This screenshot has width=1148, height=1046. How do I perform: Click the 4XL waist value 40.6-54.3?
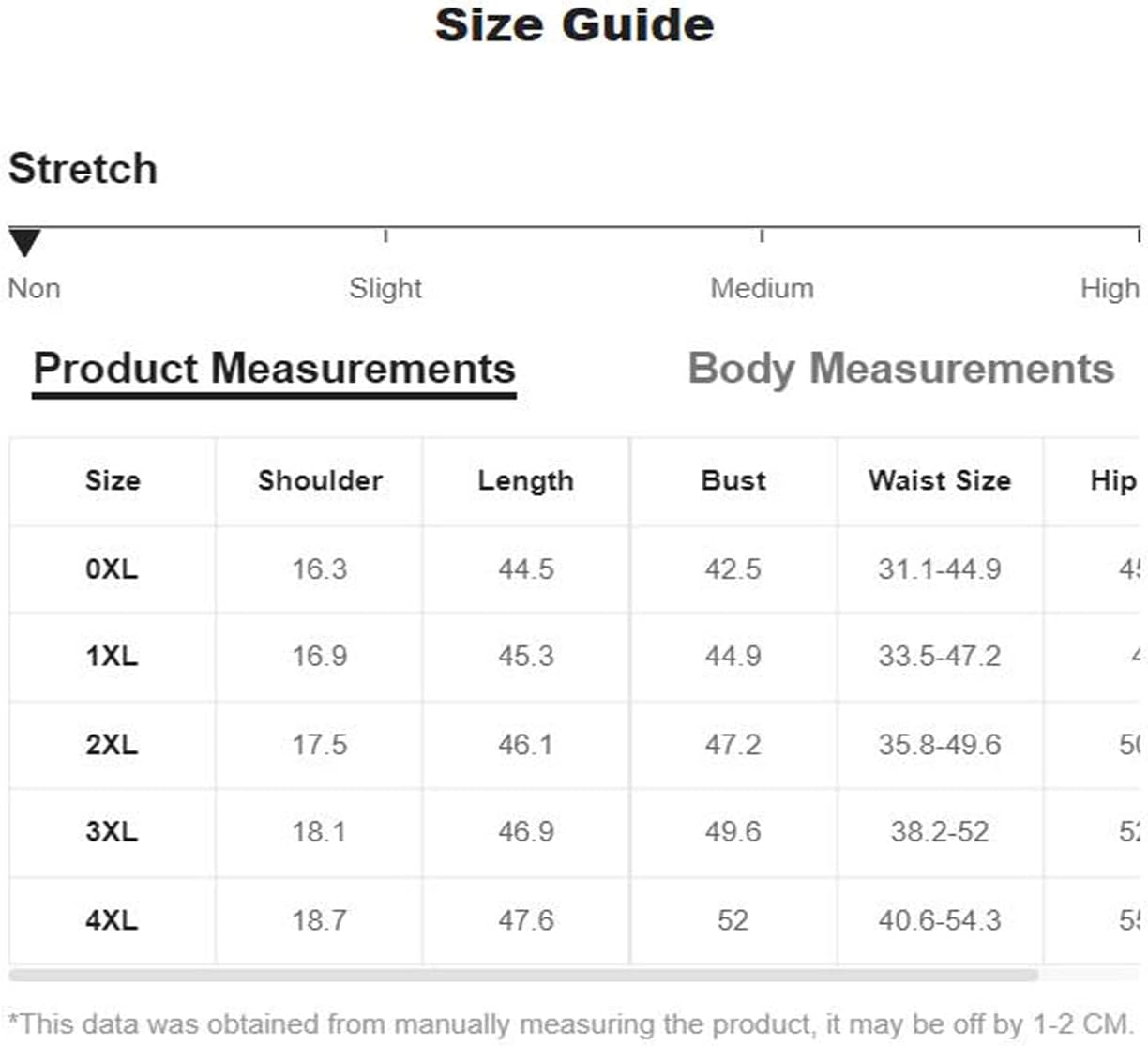tap(940, 920)
